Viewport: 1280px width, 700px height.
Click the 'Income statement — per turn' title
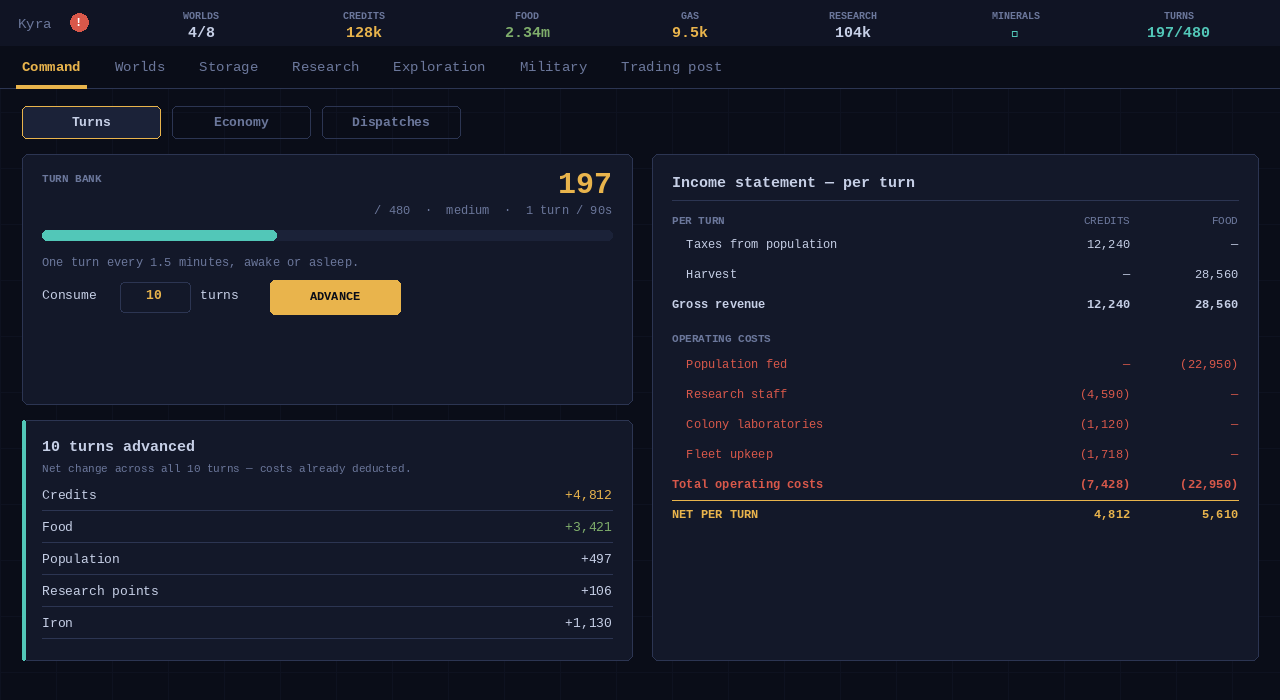[793, 183]
